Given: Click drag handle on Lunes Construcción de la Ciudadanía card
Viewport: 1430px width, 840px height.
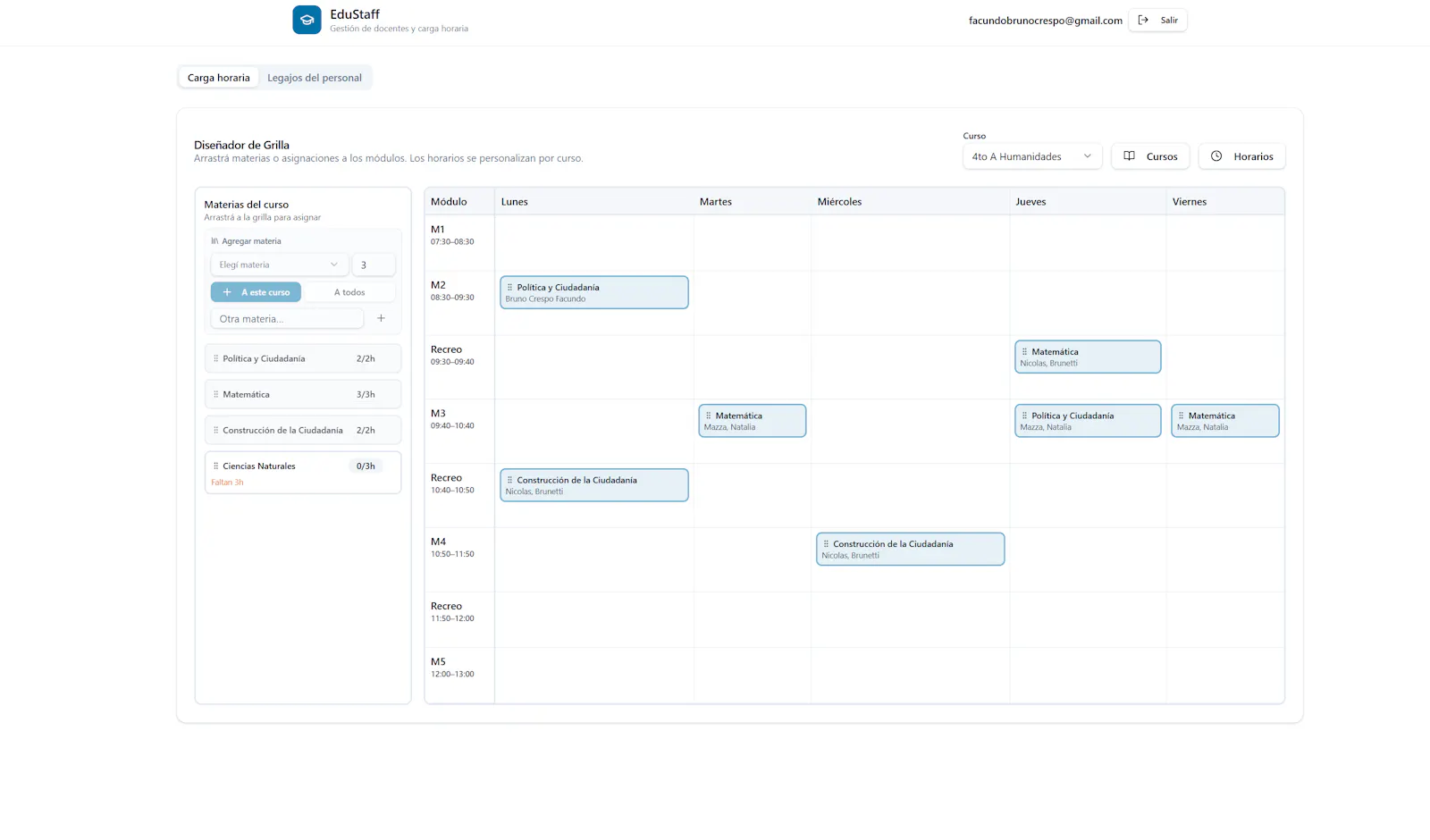Looking at the screenshot, I should pos(509,480).
